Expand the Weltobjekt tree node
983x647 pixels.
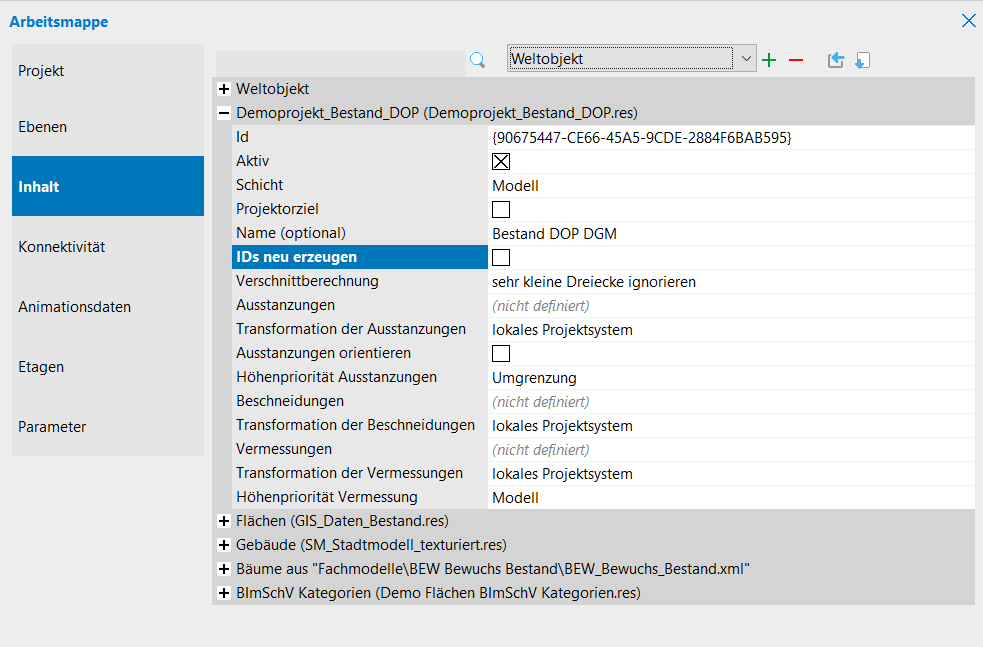click(224, 90)
